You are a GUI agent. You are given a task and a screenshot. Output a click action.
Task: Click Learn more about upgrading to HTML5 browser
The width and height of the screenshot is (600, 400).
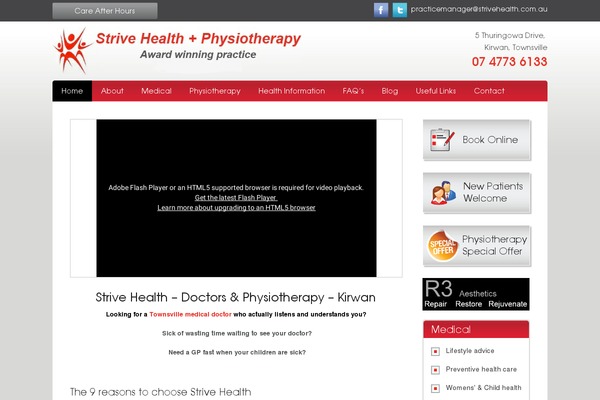236,207
